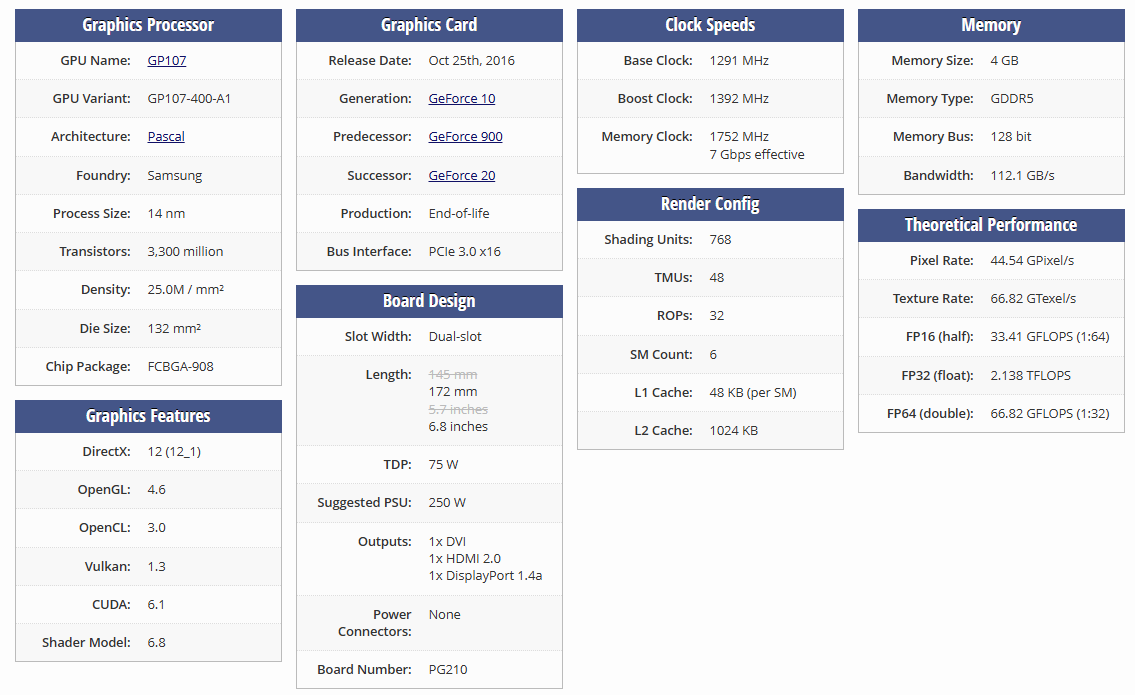Select the Theoretical Performance section header
The width and height of the screenshot is (1135, 695).
[x=991, y=225]
